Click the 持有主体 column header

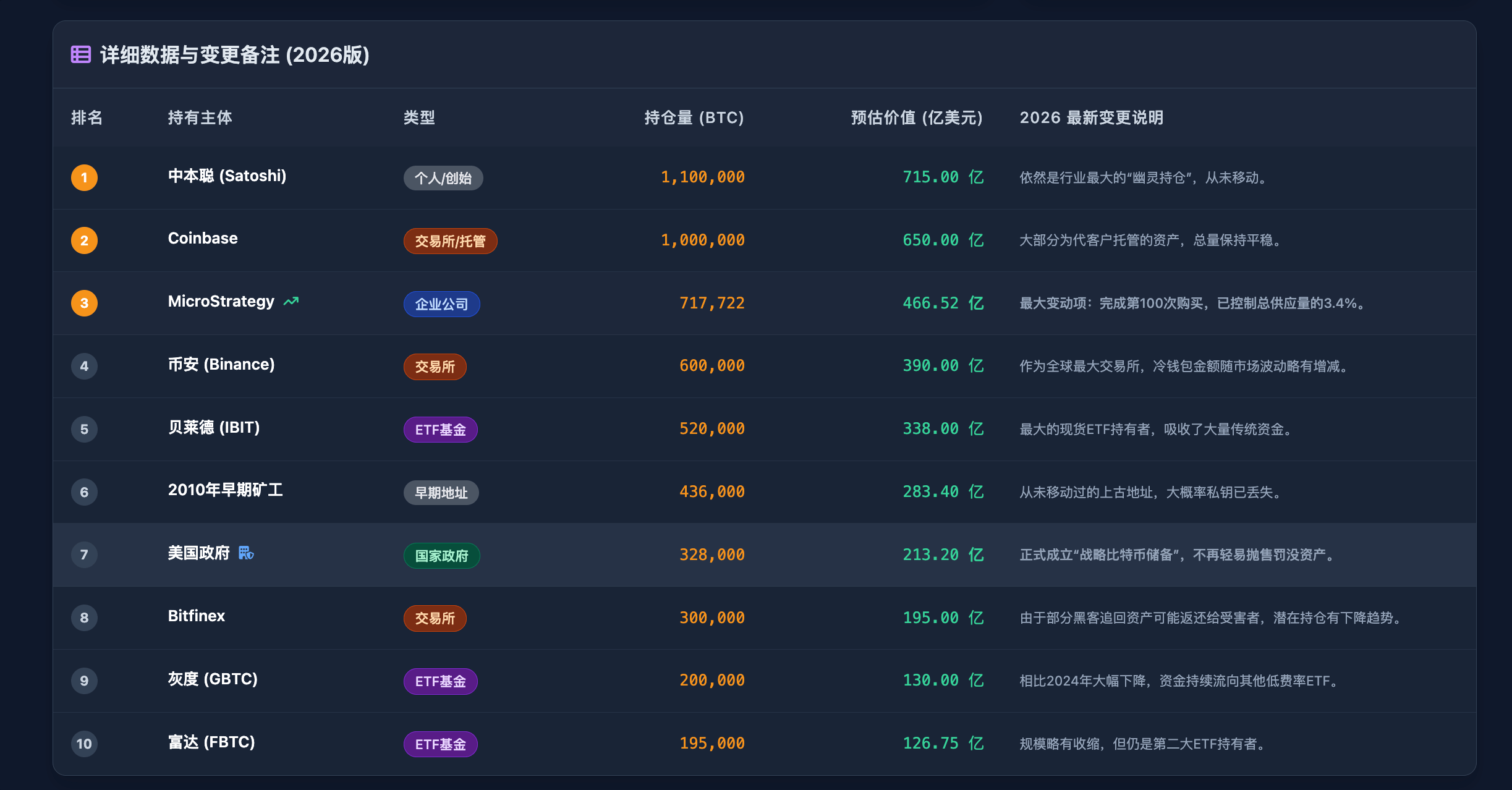(x=200, y=117)
